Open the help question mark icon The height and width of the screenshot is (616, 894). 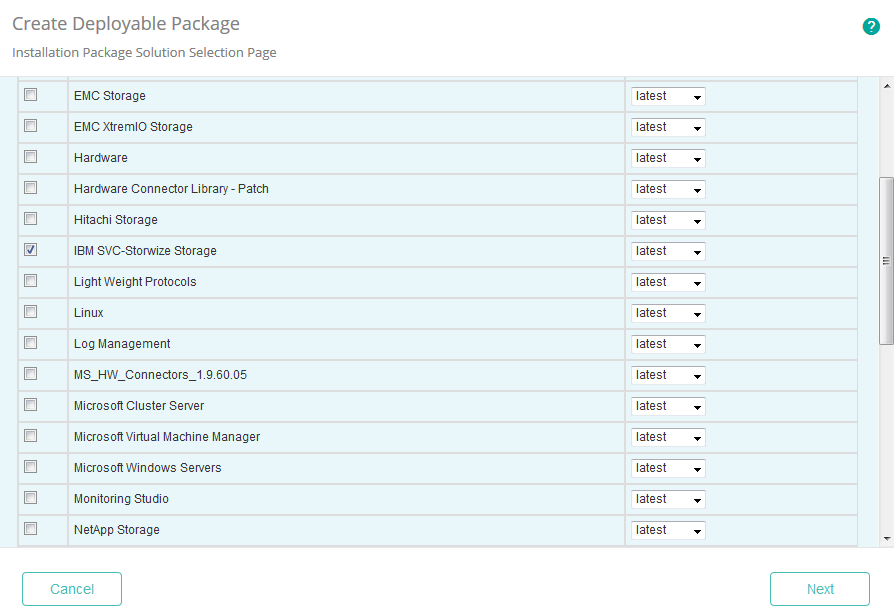pos(871,27)
